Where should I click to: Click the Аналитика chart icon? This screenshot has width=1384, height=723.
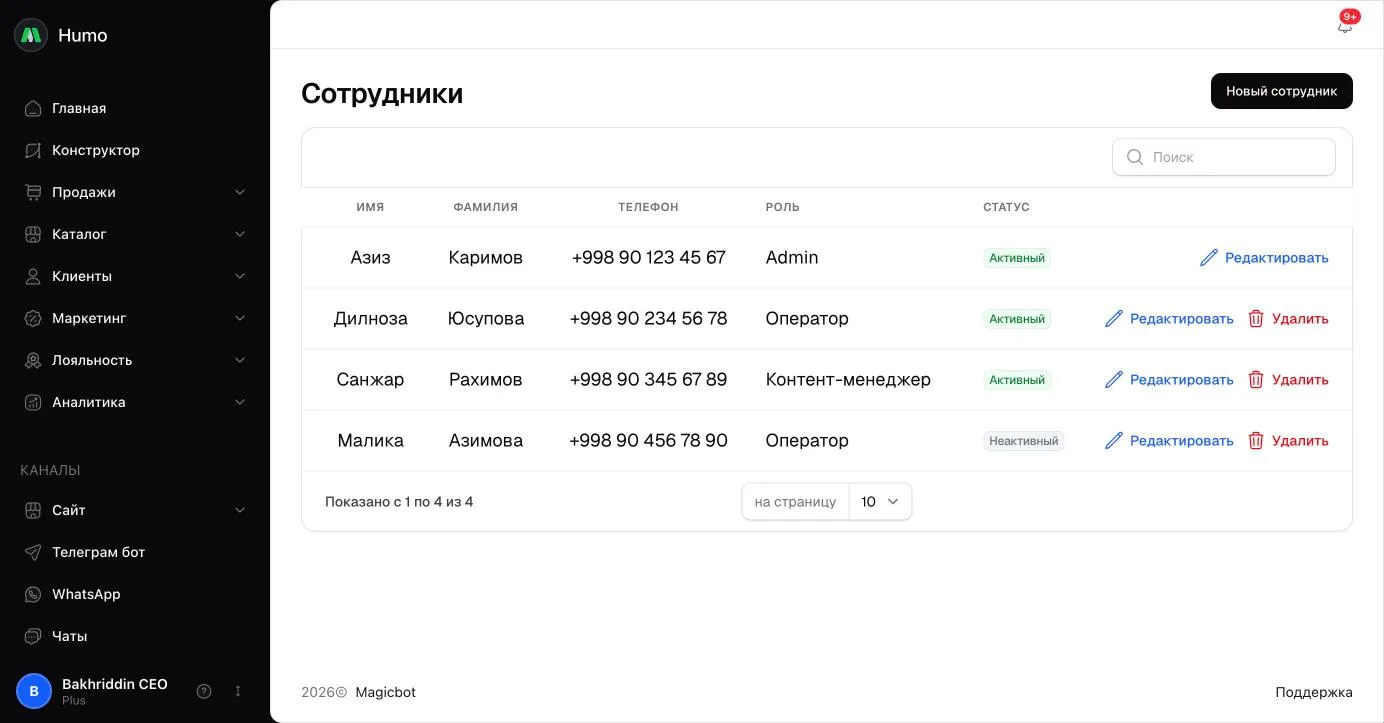coord(33,402)
